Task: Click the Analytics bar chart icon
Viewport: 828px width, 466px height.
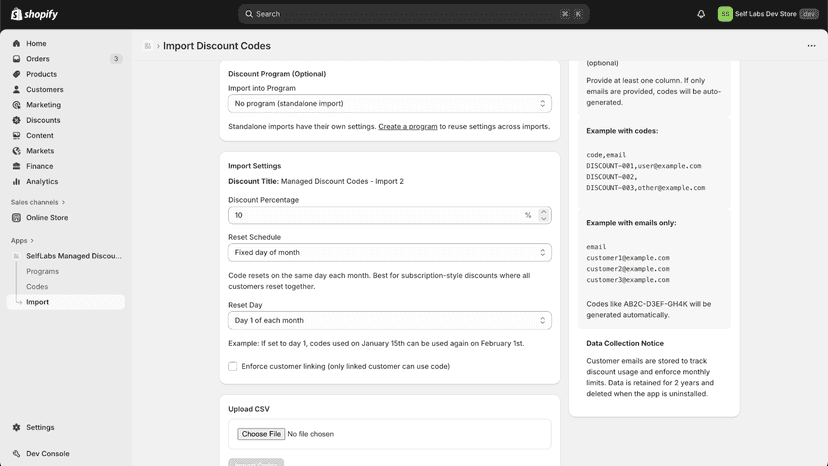Action: [x=16, y=181]
